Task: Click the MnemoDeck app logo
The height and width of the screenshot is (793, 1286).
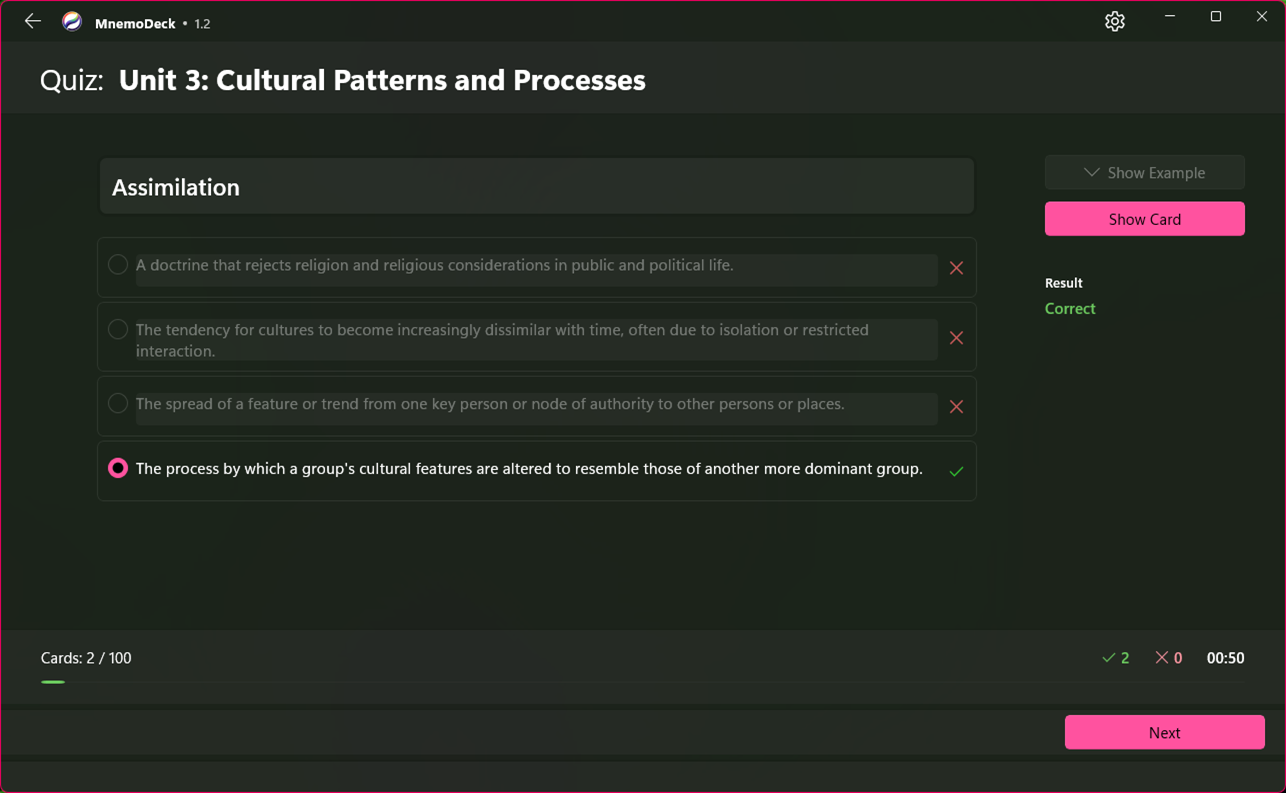Action: point(72,22)
